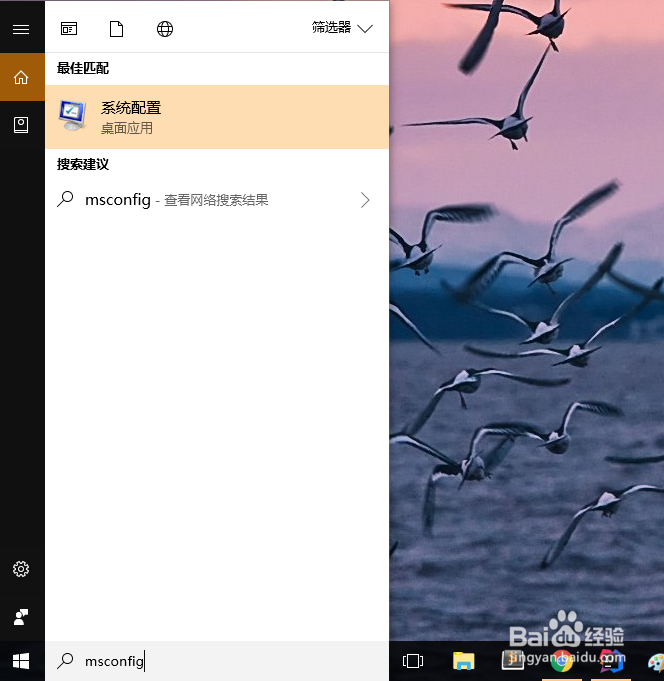This screenshot has height=681, width=664.
Task: Filter results by Apps icon
Action: pos(69,29)
